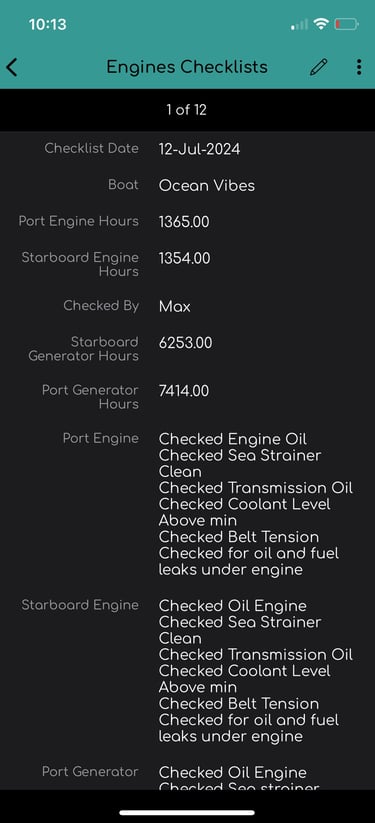Viewport: 375px width, 823px height.
Task: Tap the Port Engine checklist text
Action: (x=256, y=504)
